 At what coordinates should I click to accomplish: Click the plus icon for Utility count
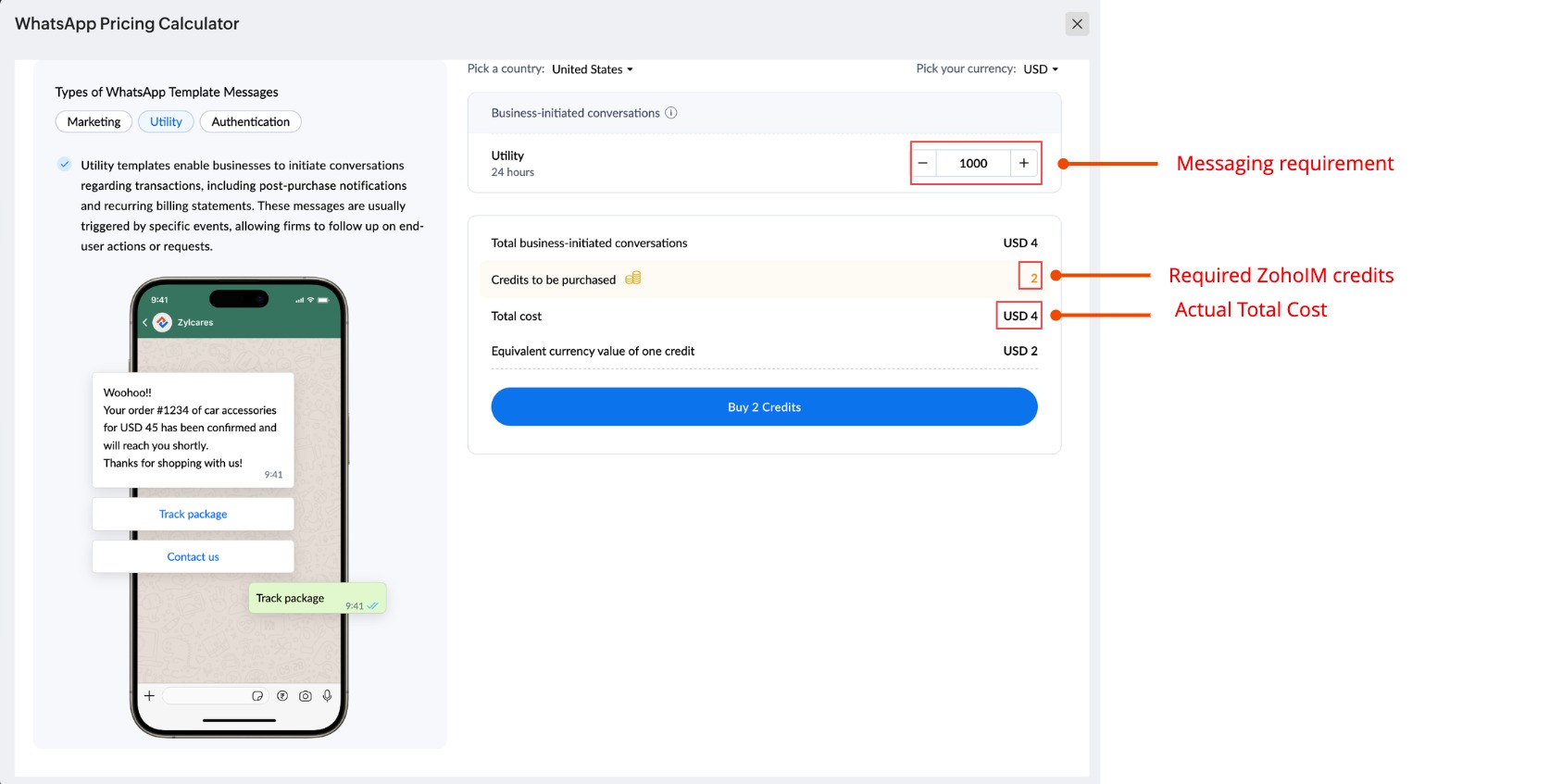(1024, 163)
